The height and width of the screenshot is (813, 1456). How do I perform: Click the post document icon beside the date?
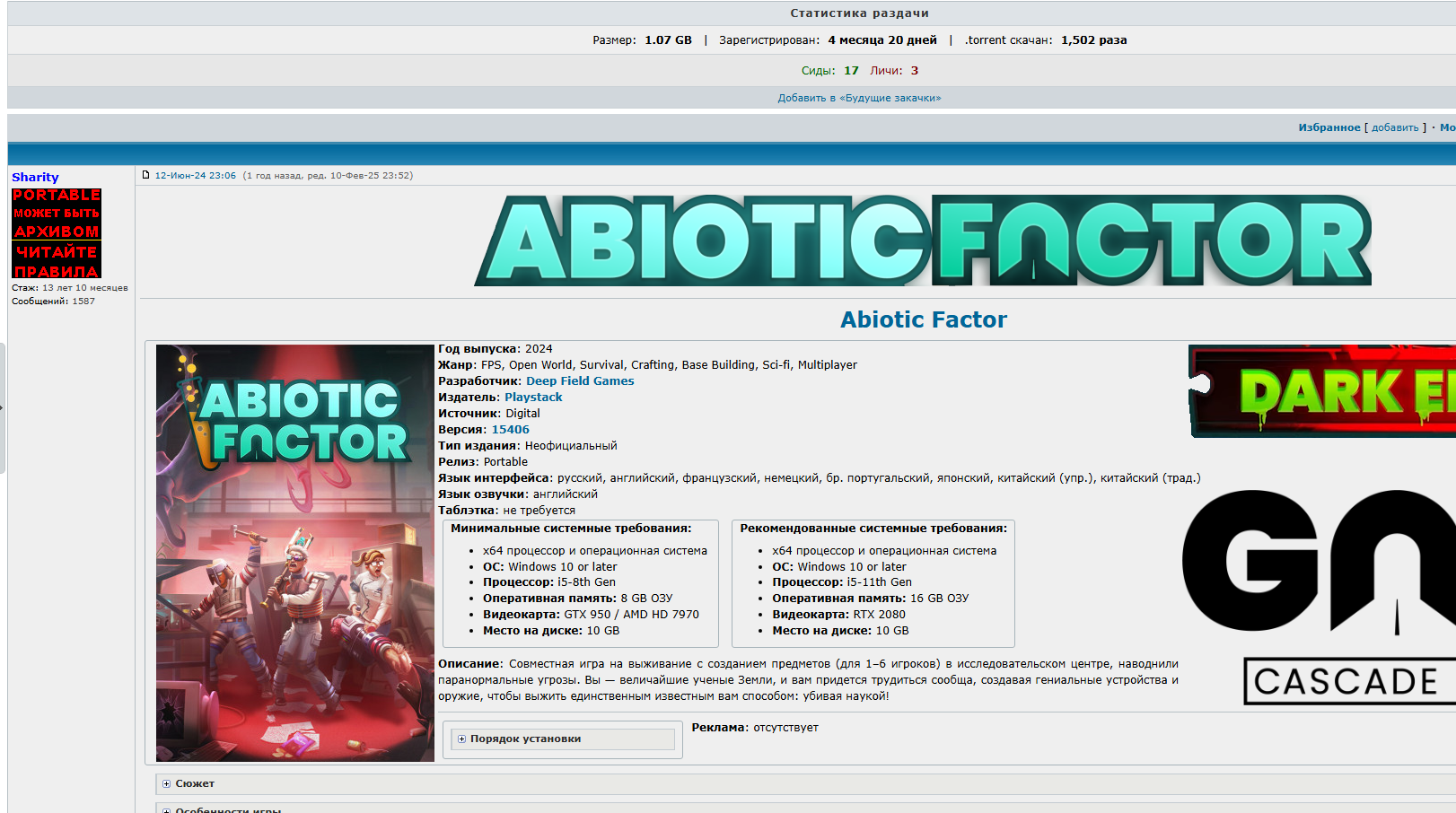tap(145, 175)
